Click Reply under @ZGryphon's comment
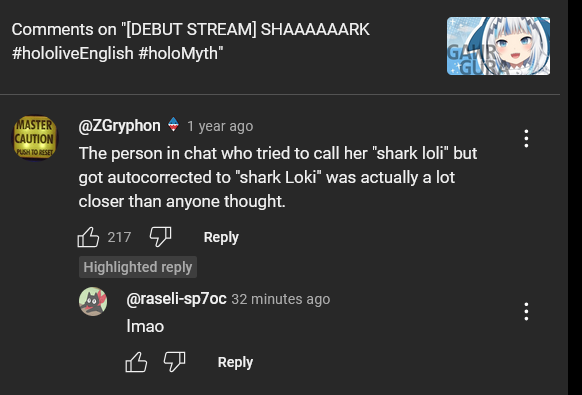The height and width of the screenshot is (395, 582). pyautogui.click(x=221, y=237)
